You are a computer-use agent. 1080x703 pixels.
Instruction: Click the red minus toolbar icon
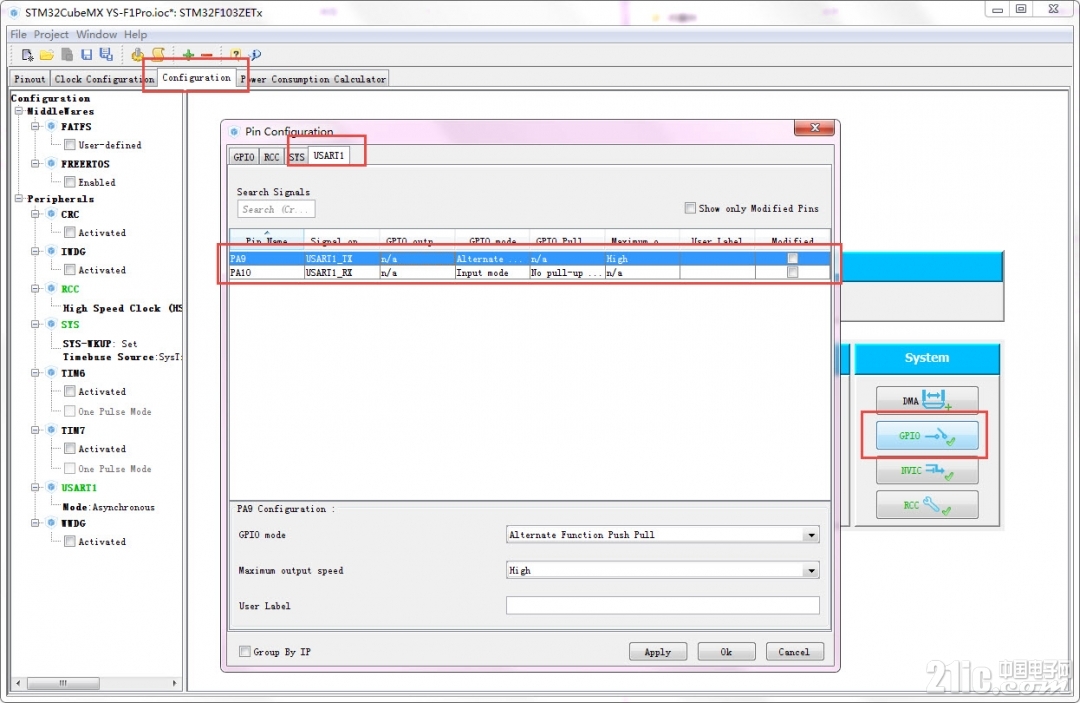(207, 55)
